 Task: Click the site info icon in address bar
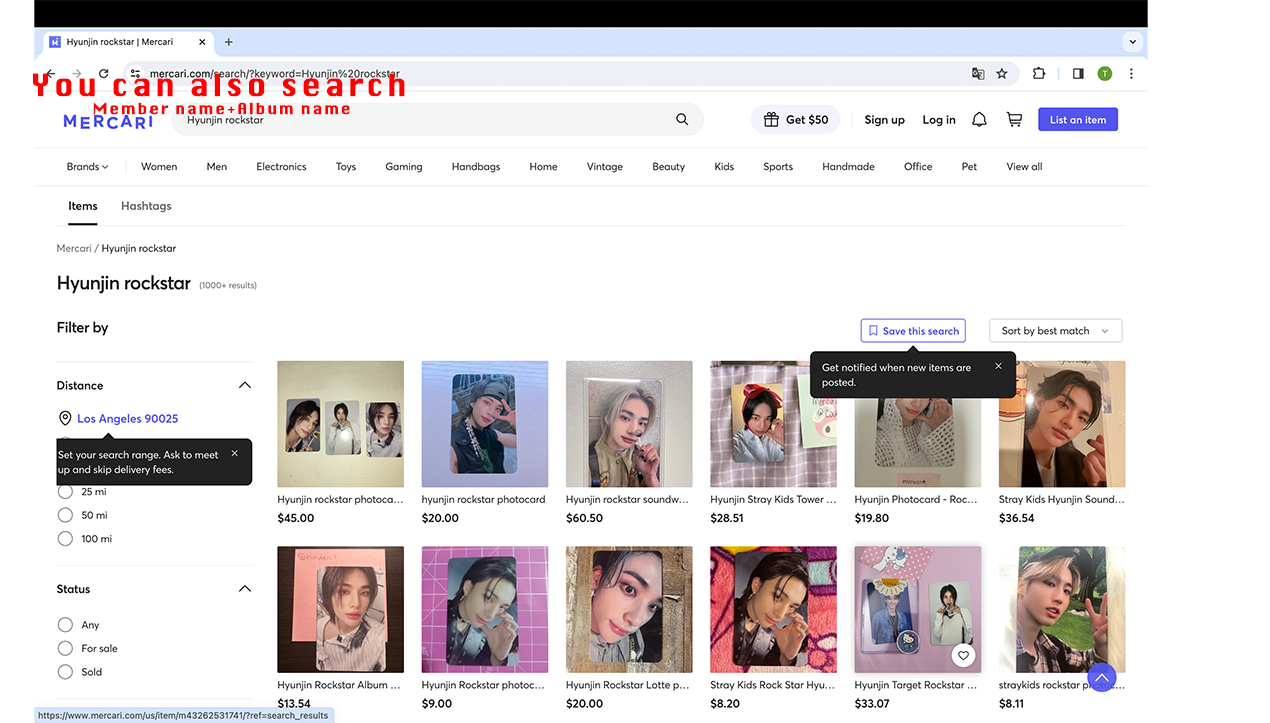135,74
